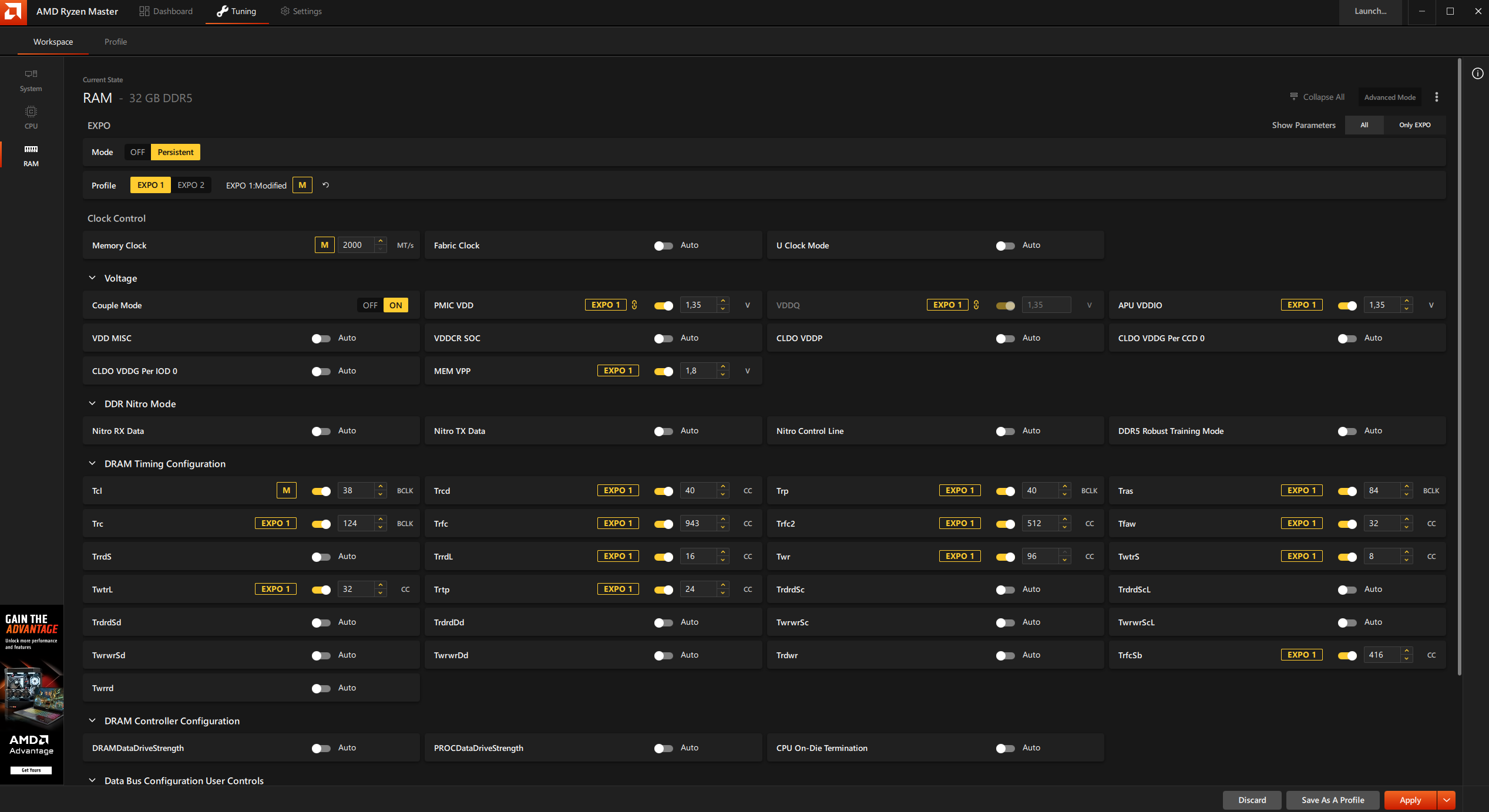Disable the Tcl timing toggle
This screenshot has height=812, width=1489.
(321, 491)
